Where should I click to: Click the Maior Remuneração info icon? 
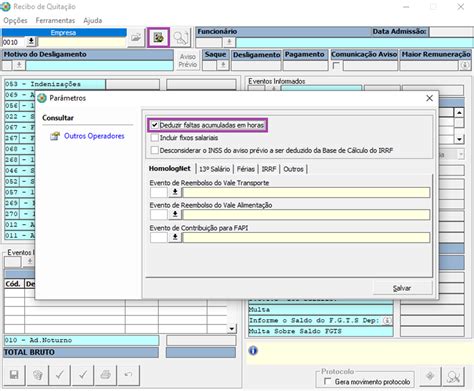(x=465, y=66)
